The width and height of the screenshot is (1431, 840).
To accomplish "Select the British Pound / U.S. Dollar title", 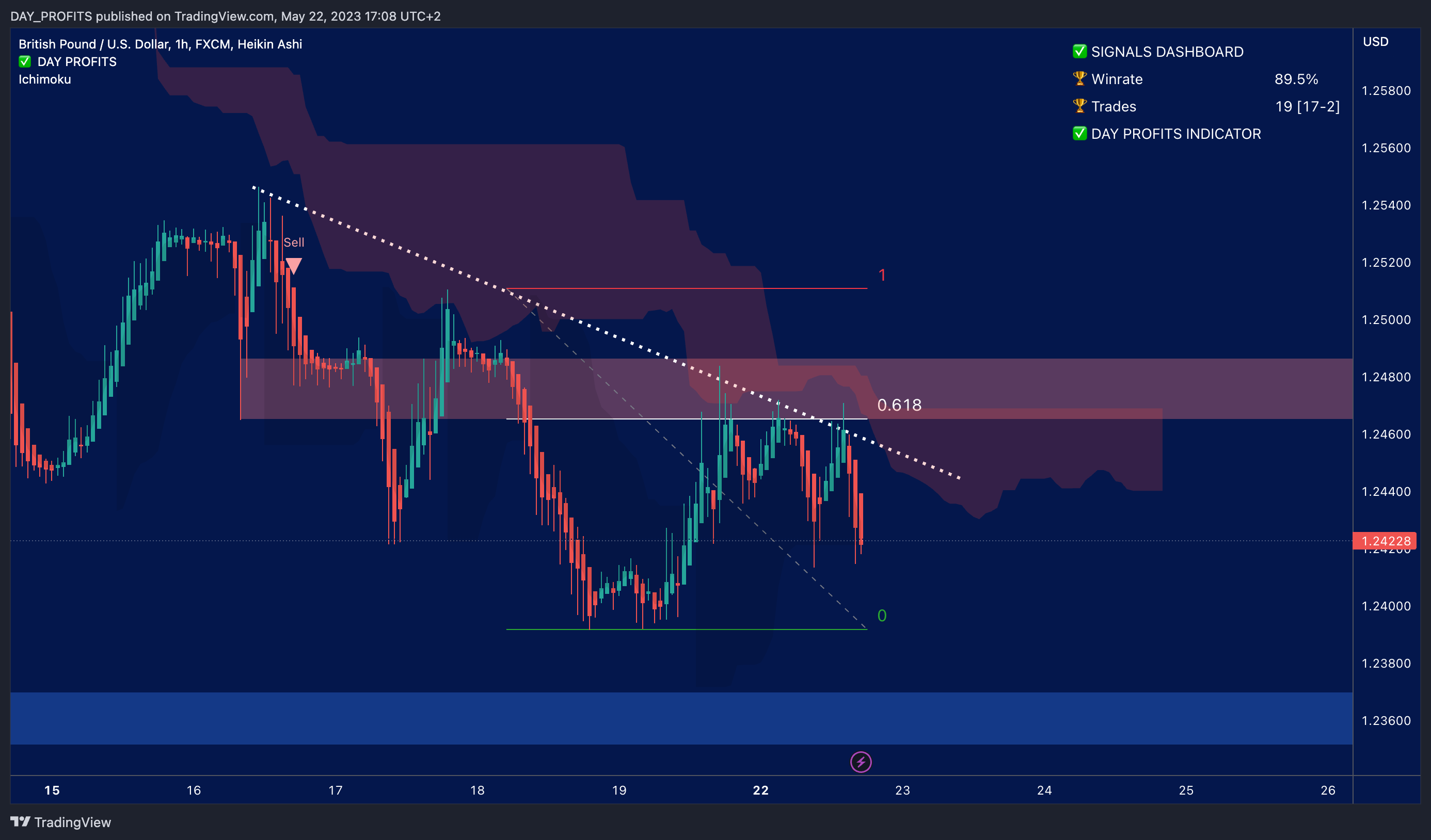I will (160, 44).
